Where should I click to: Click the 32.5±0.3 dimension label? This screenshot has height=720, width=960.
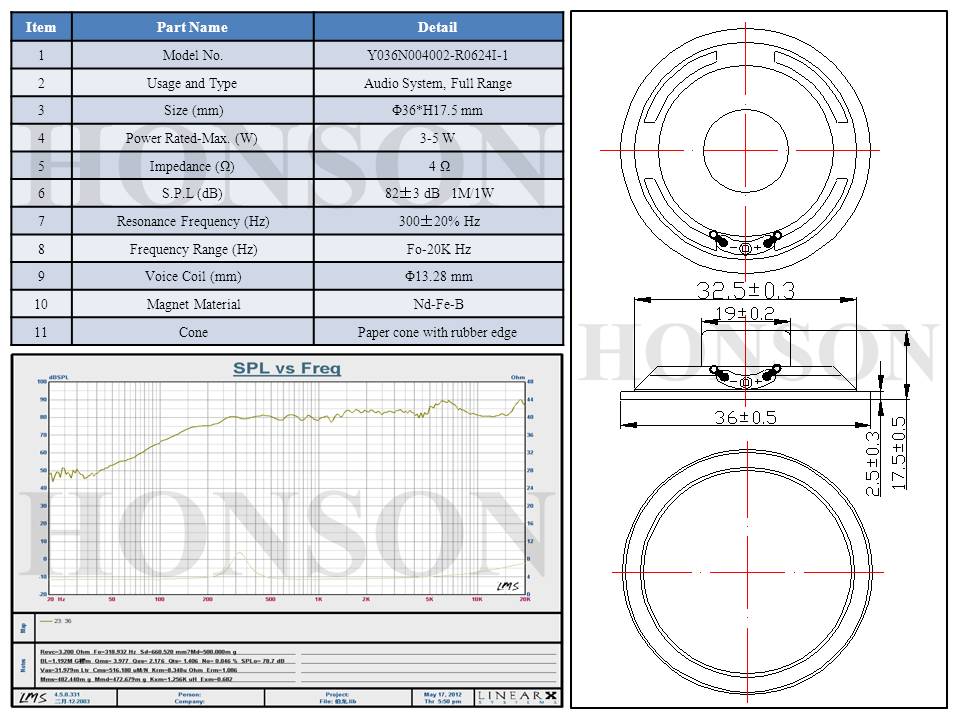point(745,290)
